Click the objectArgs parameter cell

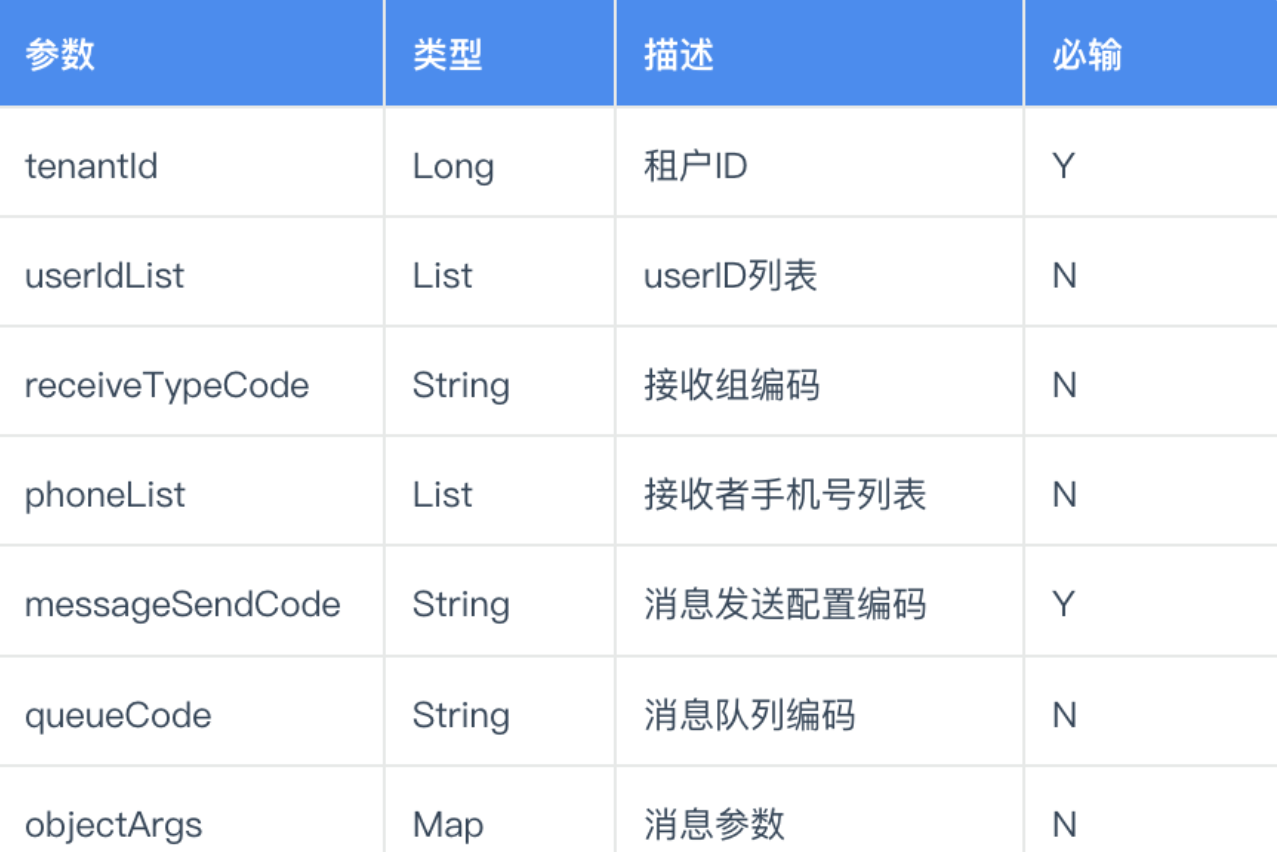click(x=114, y=825)
